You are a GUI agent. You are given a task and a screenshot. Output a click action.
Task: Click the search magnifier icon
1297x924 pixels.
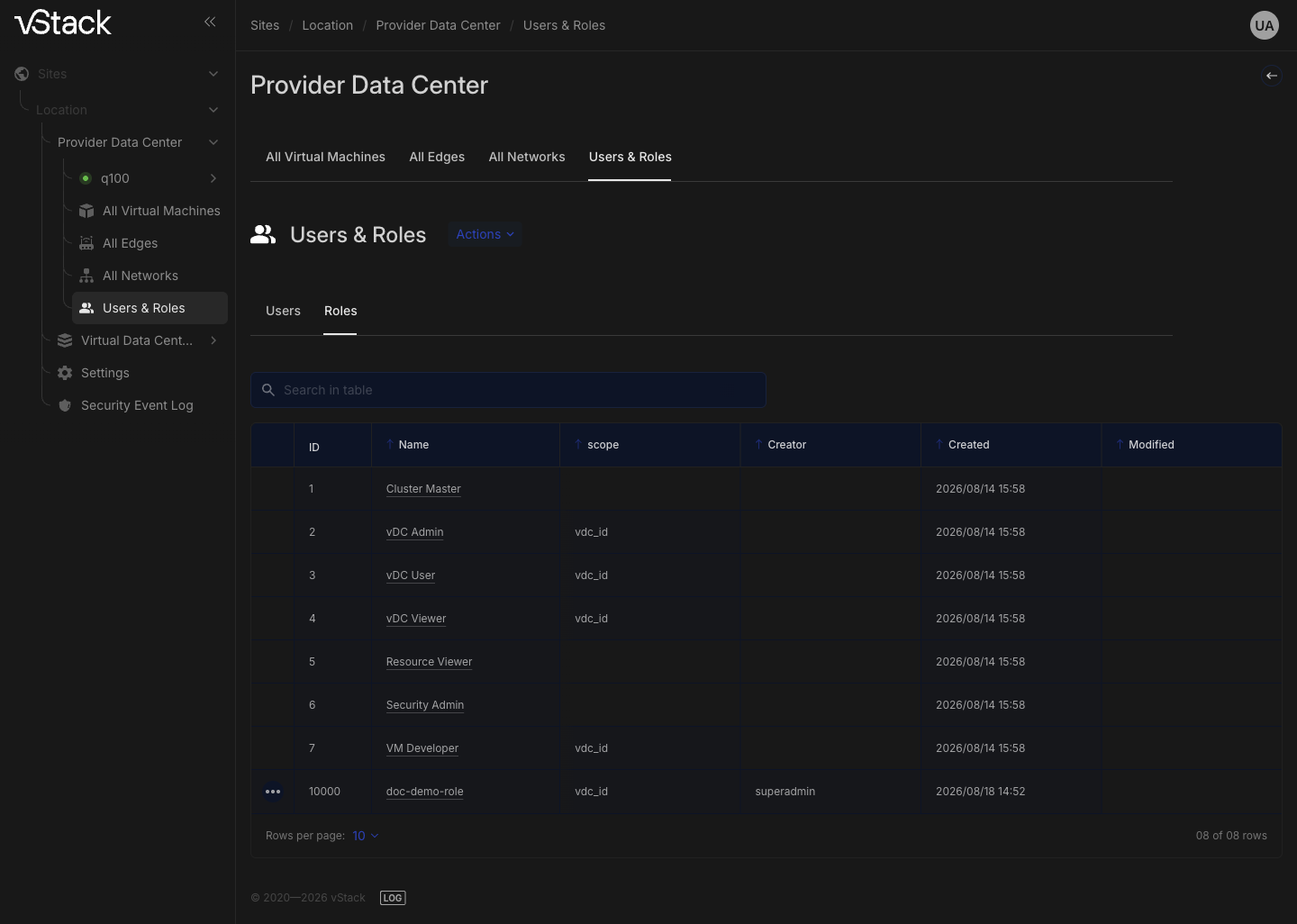pyautogui.click(x=268, y=390)
